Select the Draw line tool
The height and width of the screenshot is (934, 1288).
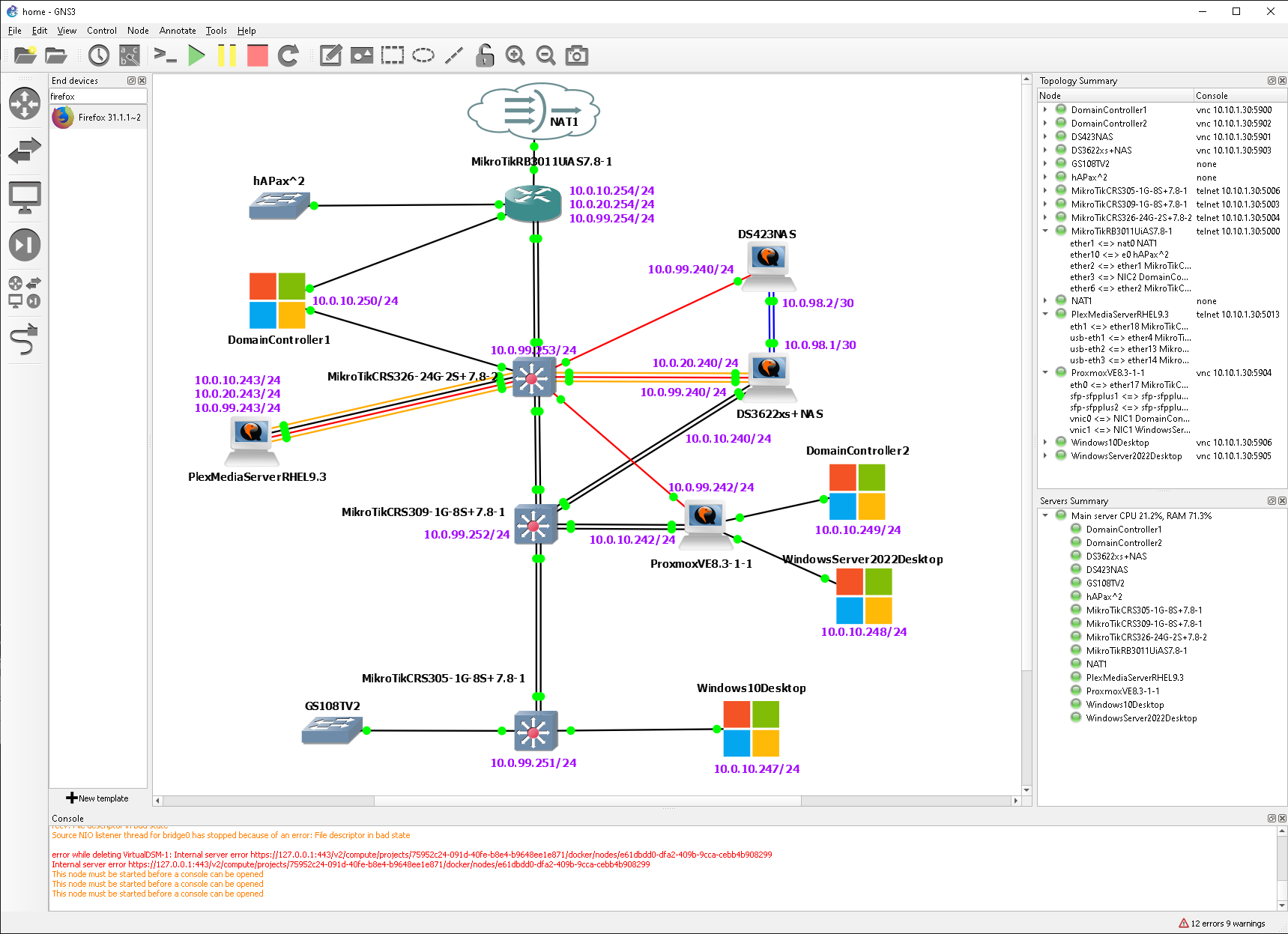point(454,55)
